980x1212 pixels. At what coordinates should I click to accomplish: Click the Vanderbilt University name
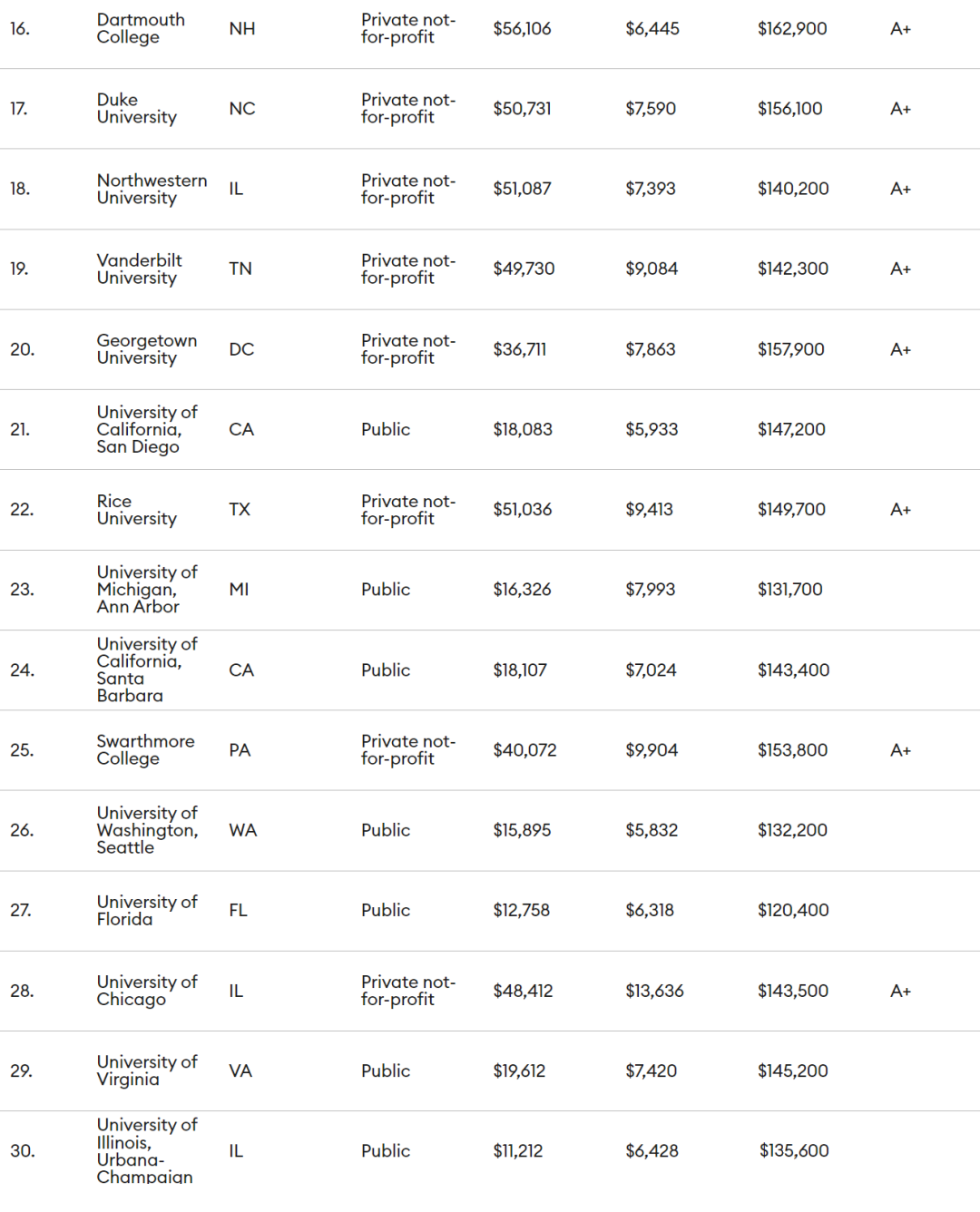(139, 269)
